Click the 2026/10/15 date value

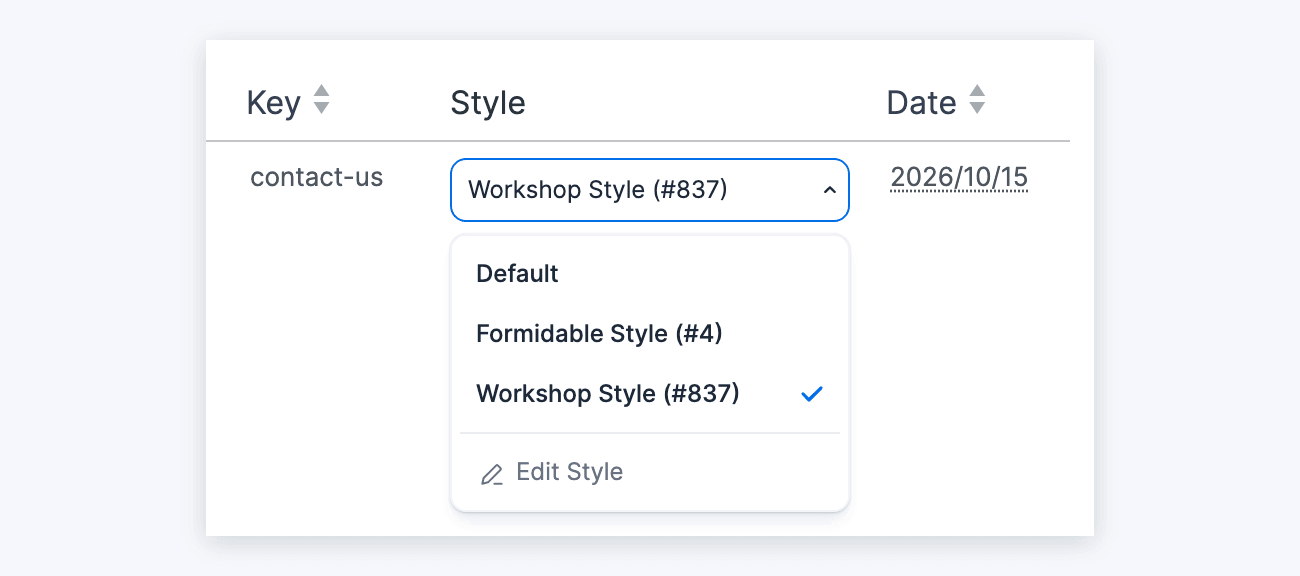(959, 178)
